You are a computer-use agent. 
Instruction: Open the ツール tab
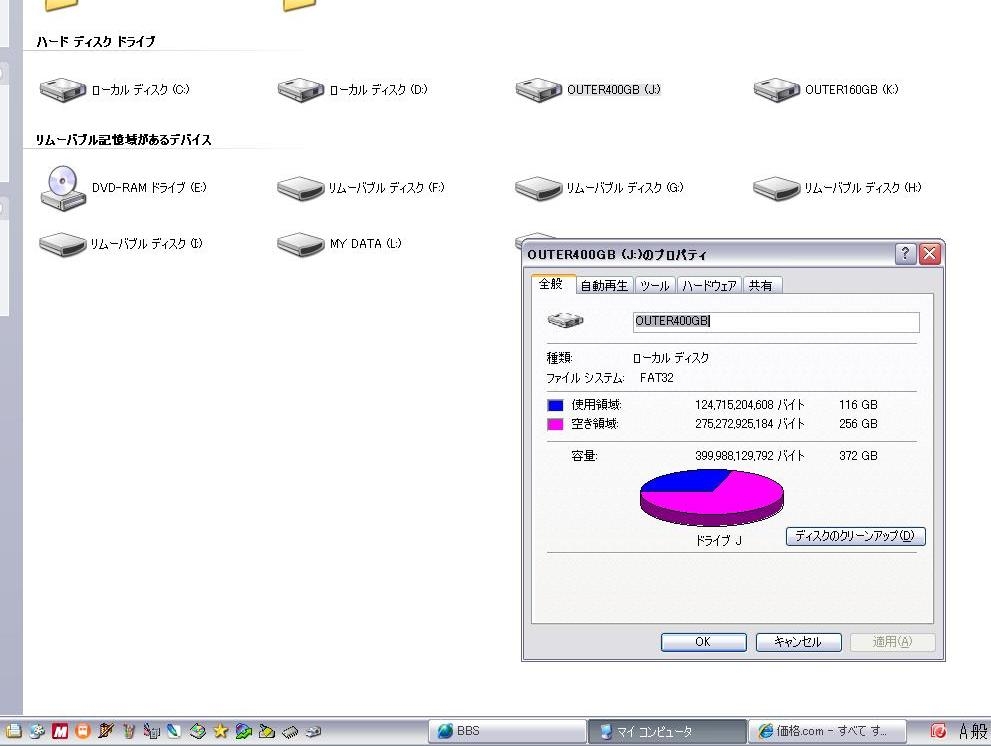[x=655, y=286]
